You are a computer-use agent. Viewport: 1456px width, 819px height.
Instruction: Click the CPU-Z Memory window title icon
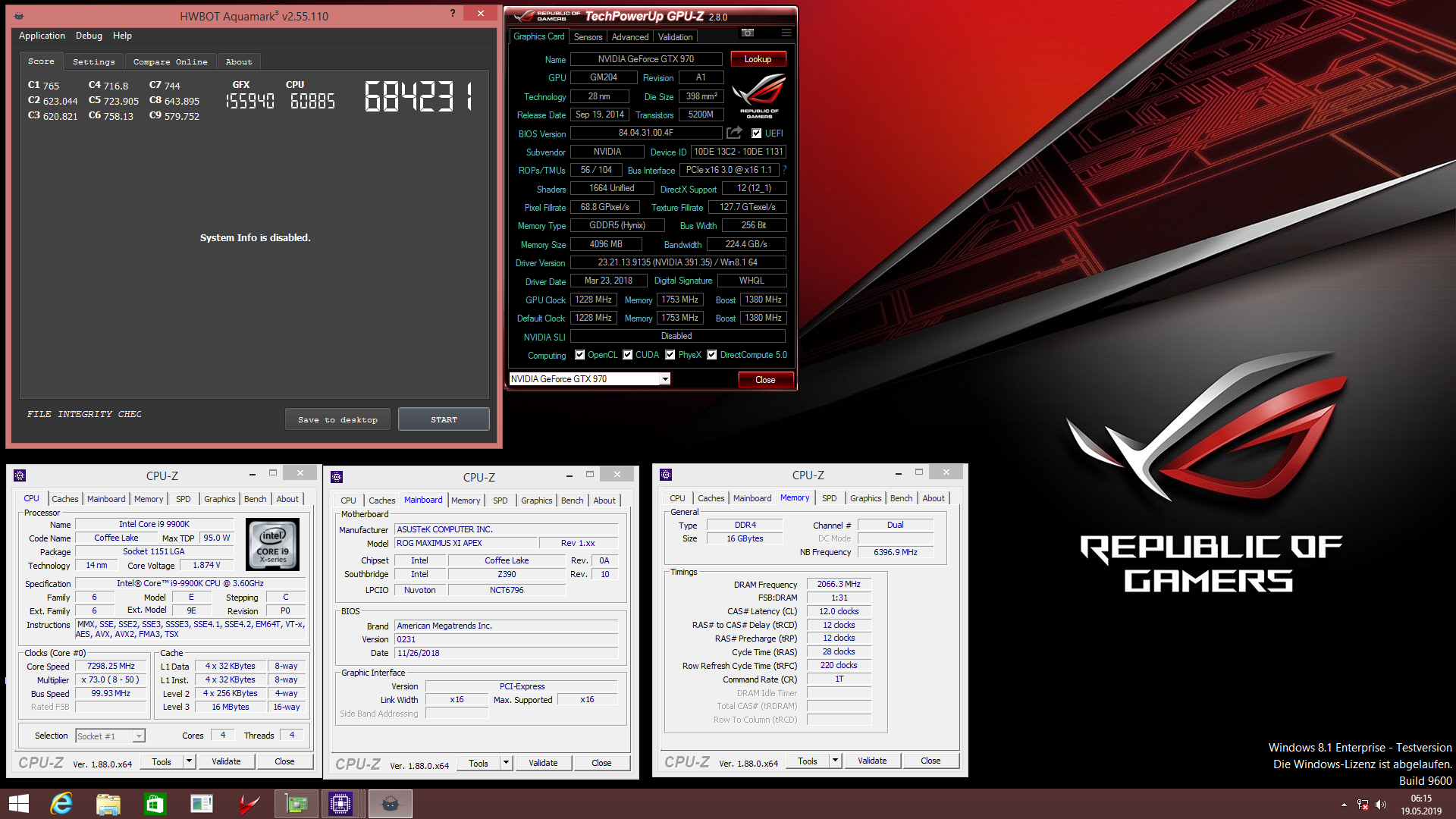tap(666, 475)
